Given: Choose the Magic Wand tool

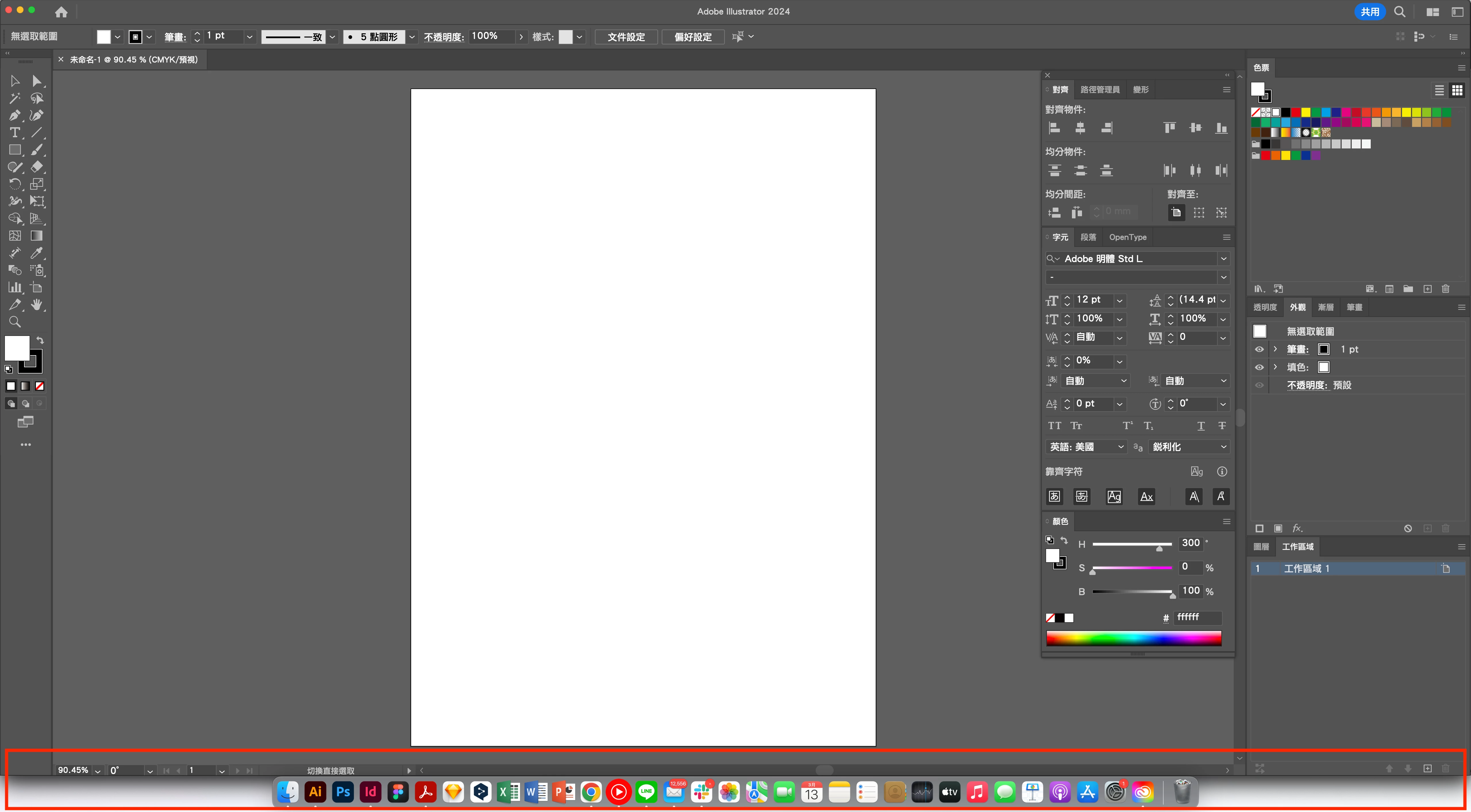Looking at the screenshot, I should pyautogui.click(x=14, y=98).
